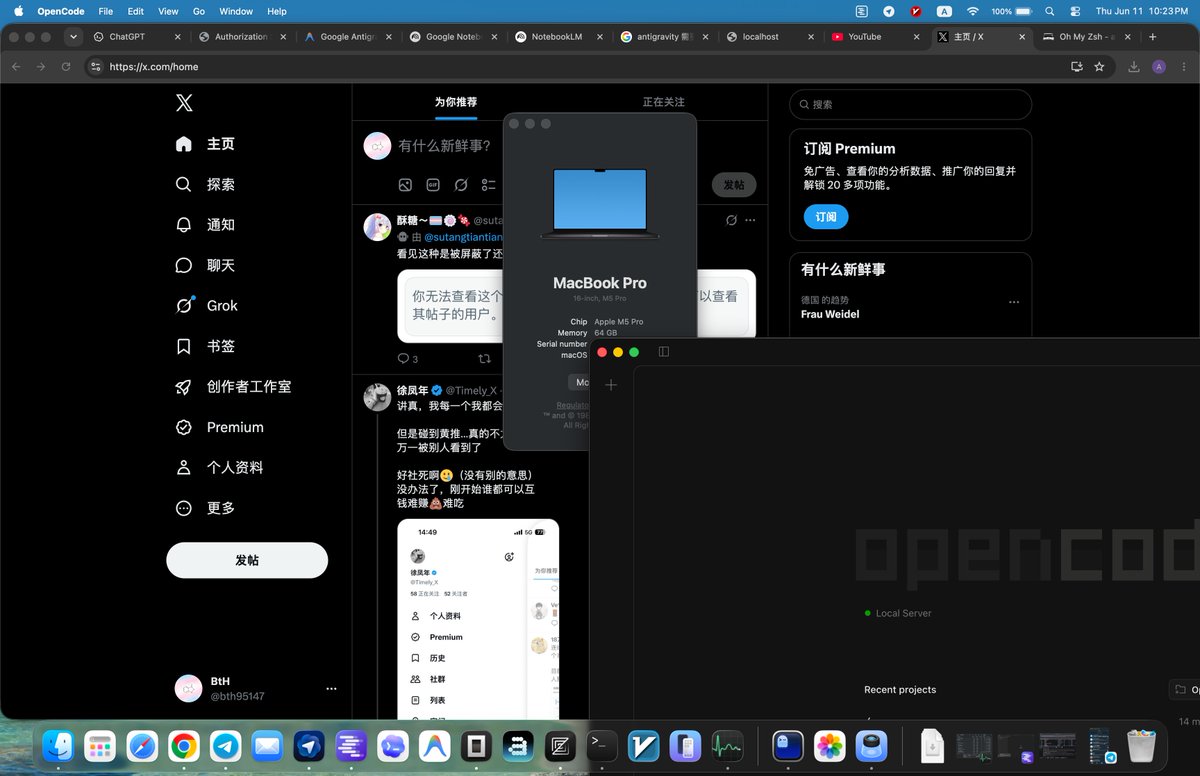This screenshot has width=1200, height=776.
Task: Click Grok icon on 酥糖's post
Action: 731,220
